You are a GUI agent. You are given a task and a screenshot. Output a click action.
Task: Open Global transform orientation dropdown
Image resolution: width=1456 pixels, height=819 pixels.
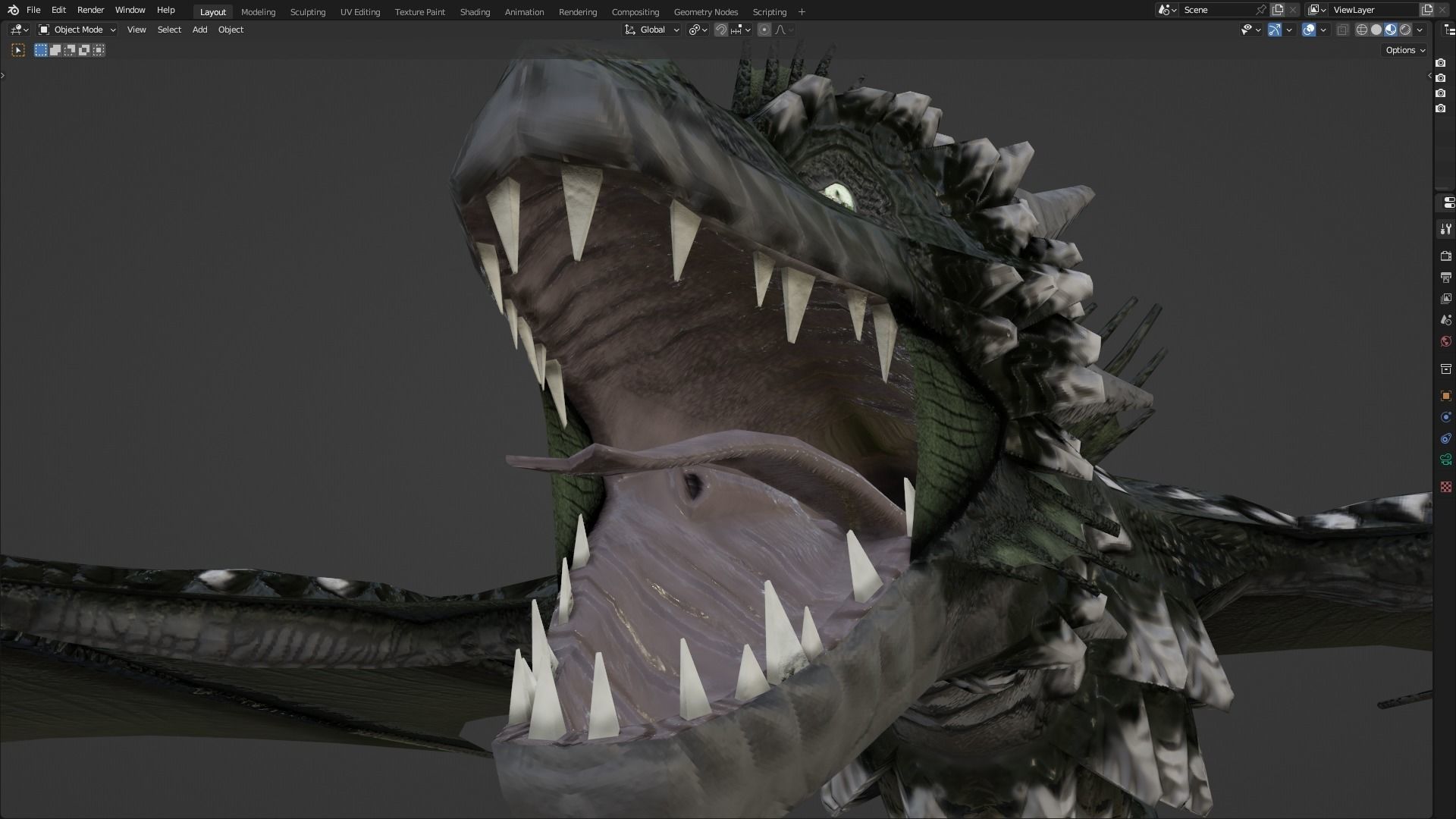[x=652, y=30]
